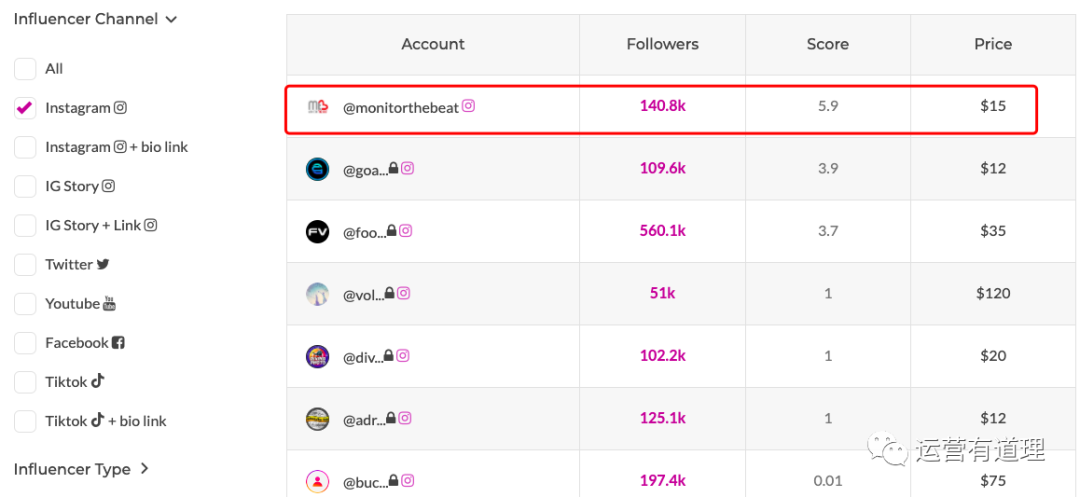Enable the Youtube channel checkbox
Viewport: 1080px width, 497px height.
25,304
